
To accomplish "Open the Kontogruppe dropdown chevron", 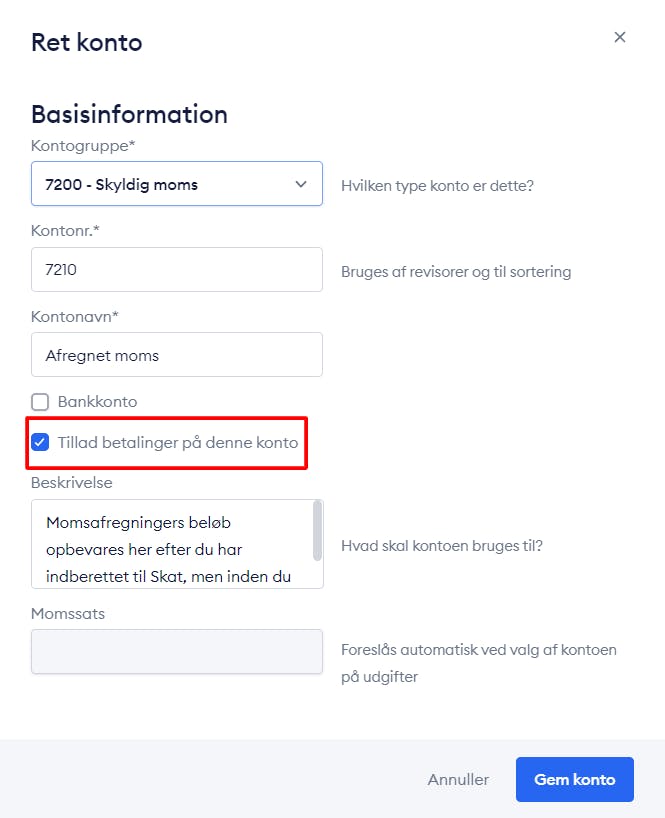I will tap(301, 184).
